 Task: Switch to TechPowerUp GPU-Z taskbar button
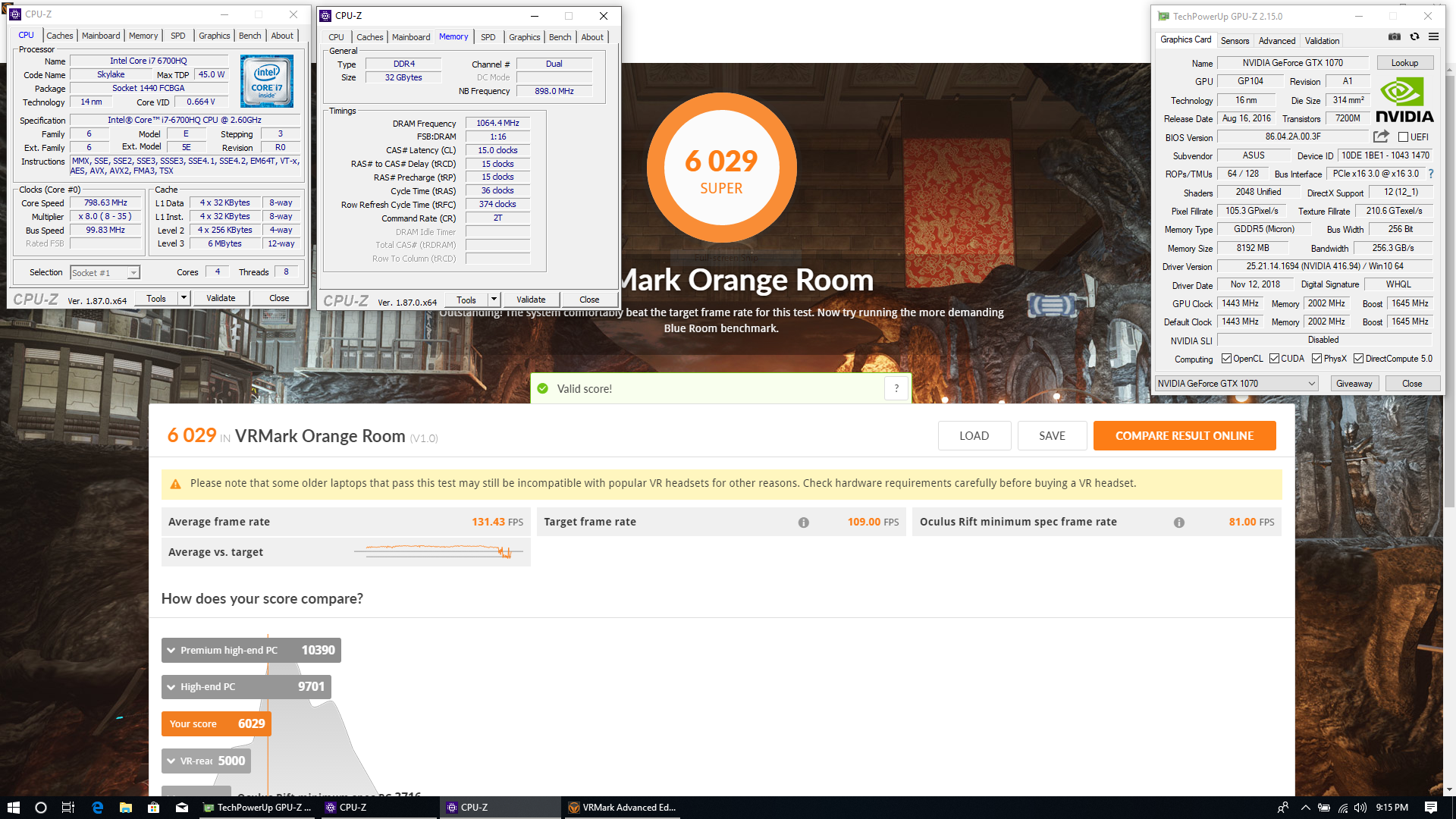(x=257, y=808)
